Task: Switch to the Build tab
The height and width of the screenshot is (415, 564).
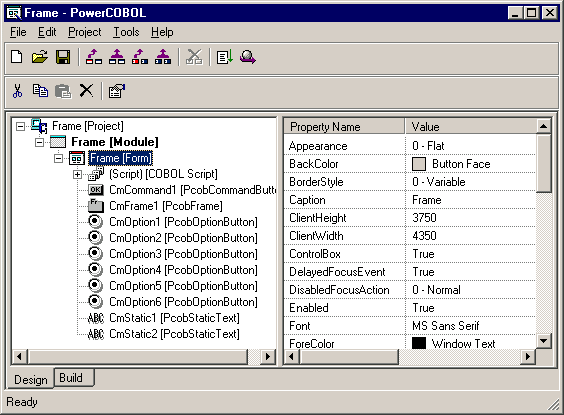Action: pos(74,378)
